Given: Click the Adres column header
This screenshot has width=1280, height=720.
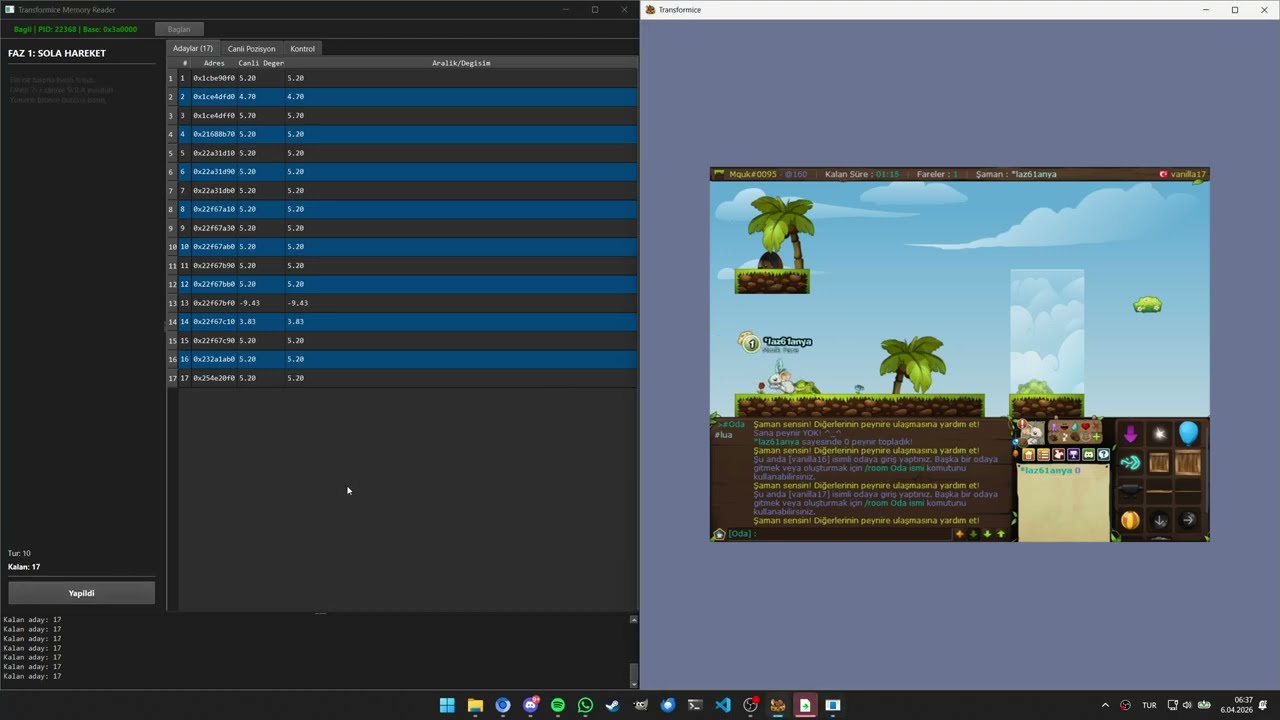Looking at the screenshot, I should (x=214, y=63).
